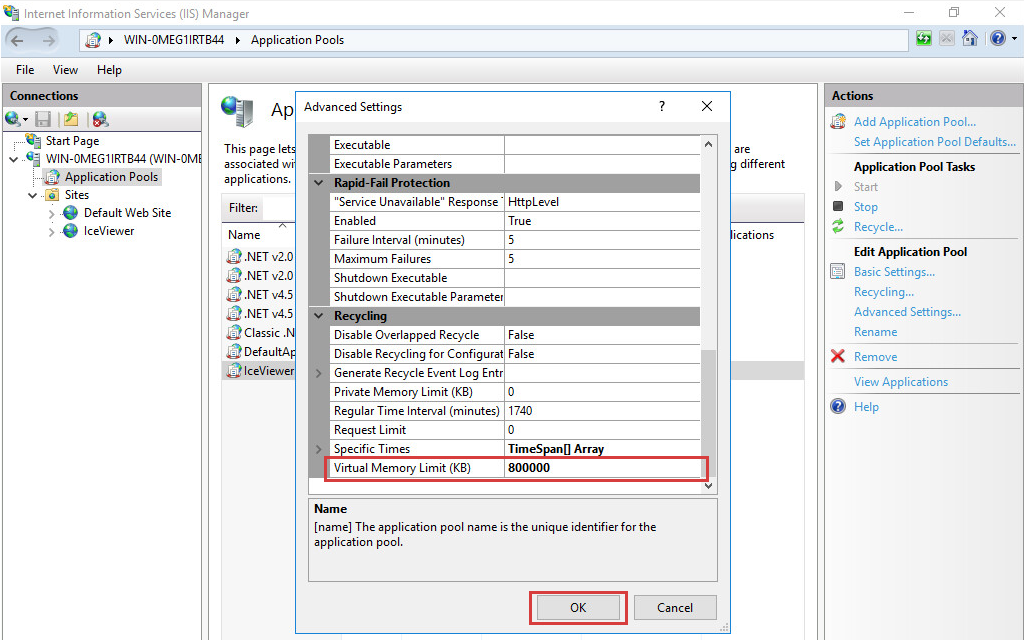Image resolution: width=1024 pixels, height=640 pixels.
Task: Open the Advanced Settings link in Actions
Action: (907, 312)
